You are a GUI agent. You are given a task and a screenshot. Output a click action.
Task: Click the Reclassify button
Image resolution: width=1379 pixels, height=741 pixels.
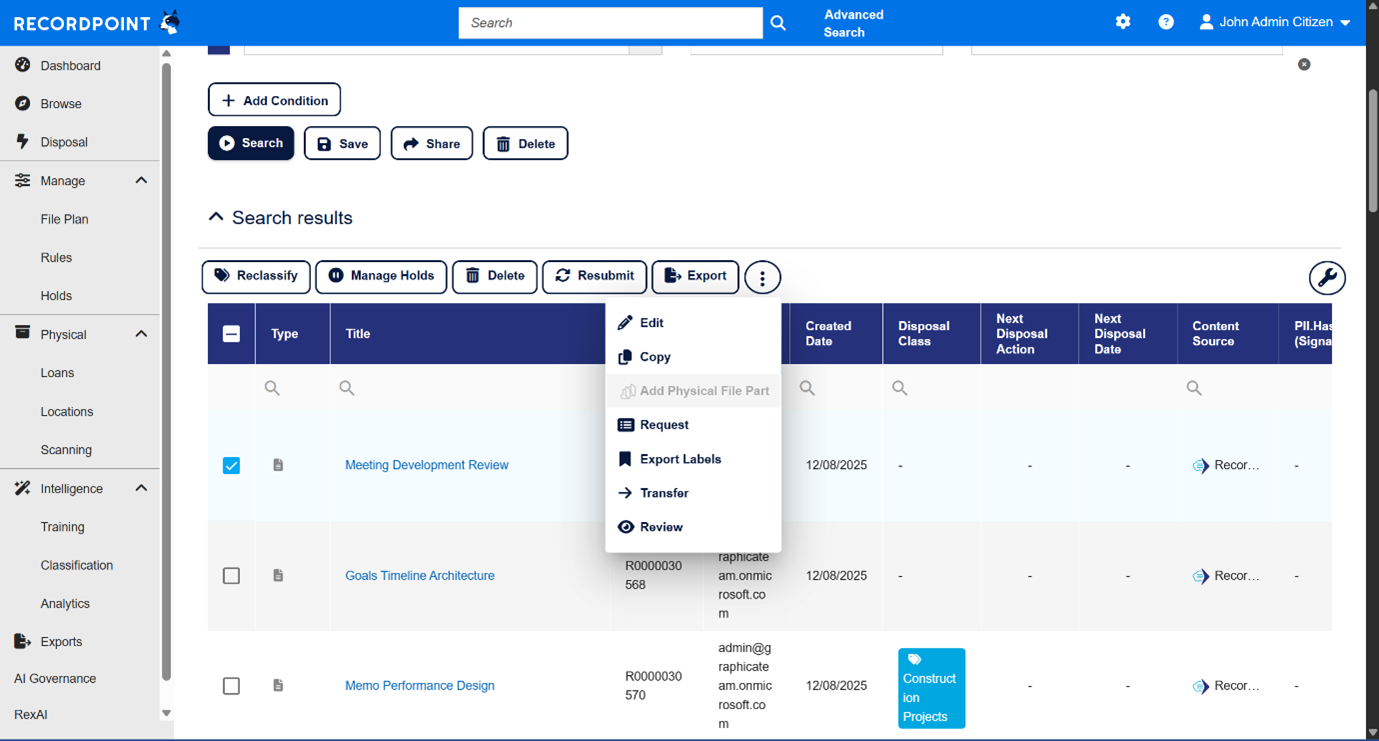tap(256, 276)
